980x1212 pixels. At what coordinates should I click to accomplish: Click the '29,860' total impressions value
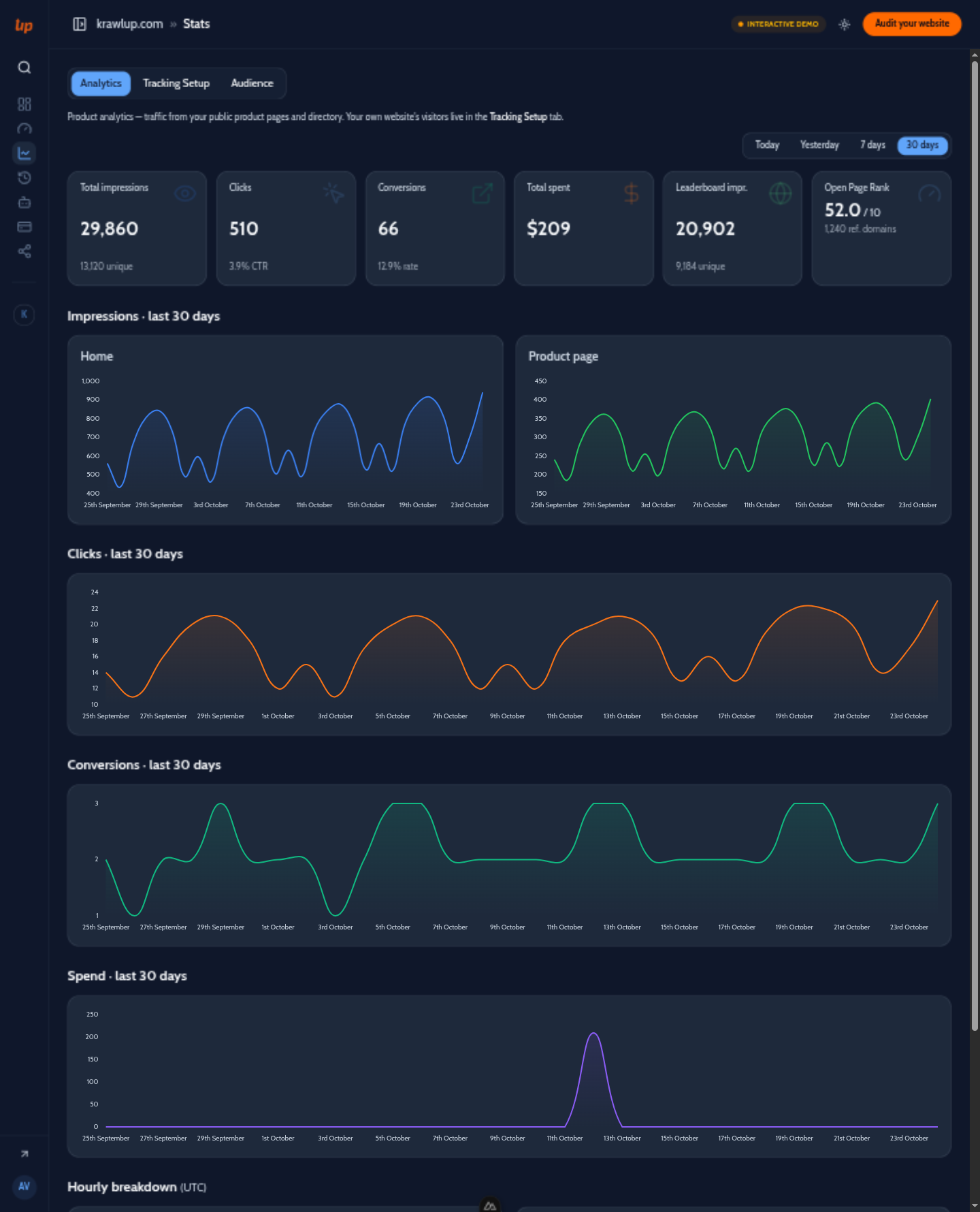tap(110, 229)
